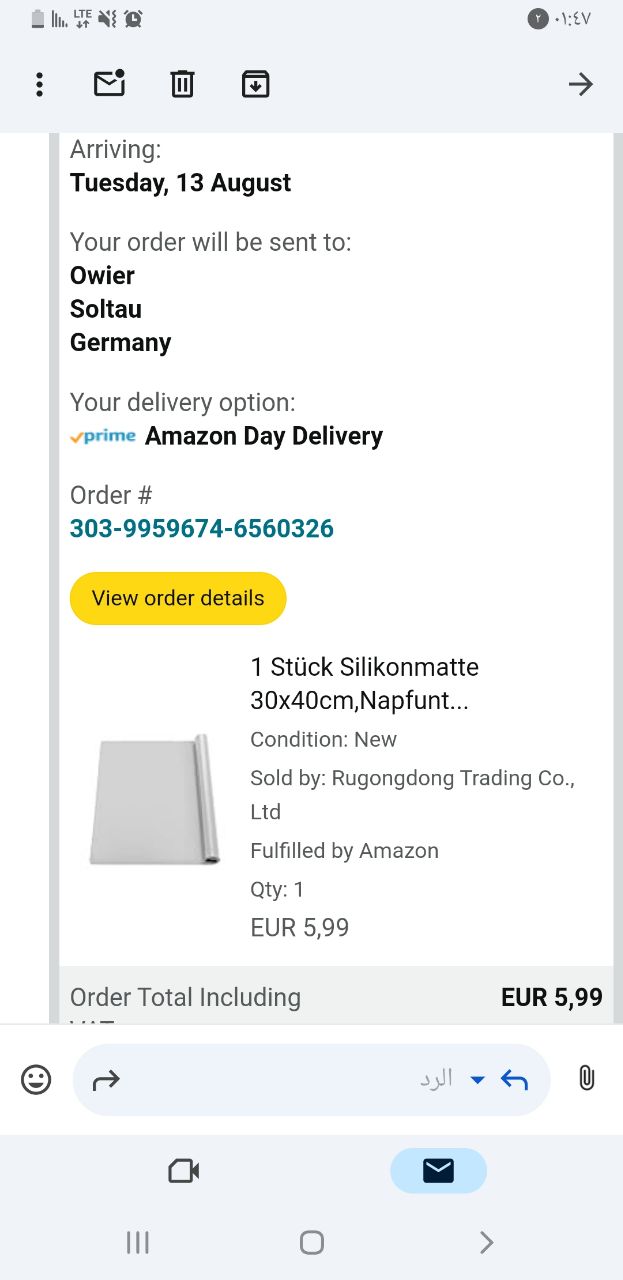This screenshot has width=623, height=1280.
Task: Switch to the Meet video tab
Action: pyautogui.click(x=184, y=1171)
